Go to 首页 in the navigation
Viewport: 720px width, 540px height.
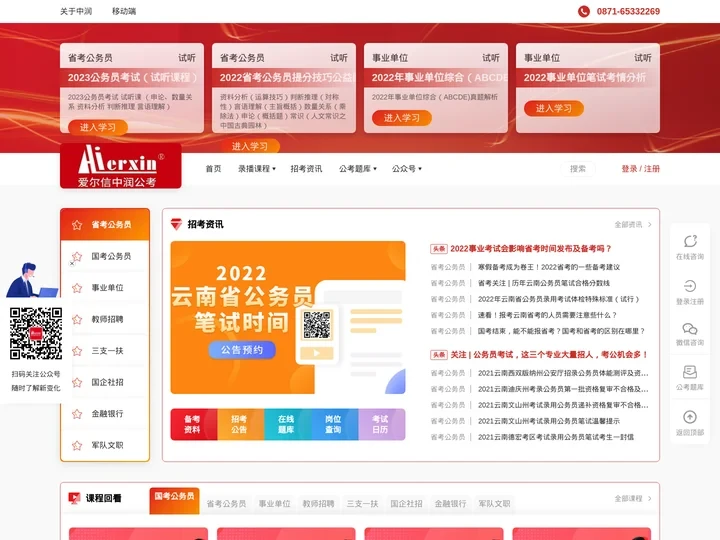[x=213, y=169]
